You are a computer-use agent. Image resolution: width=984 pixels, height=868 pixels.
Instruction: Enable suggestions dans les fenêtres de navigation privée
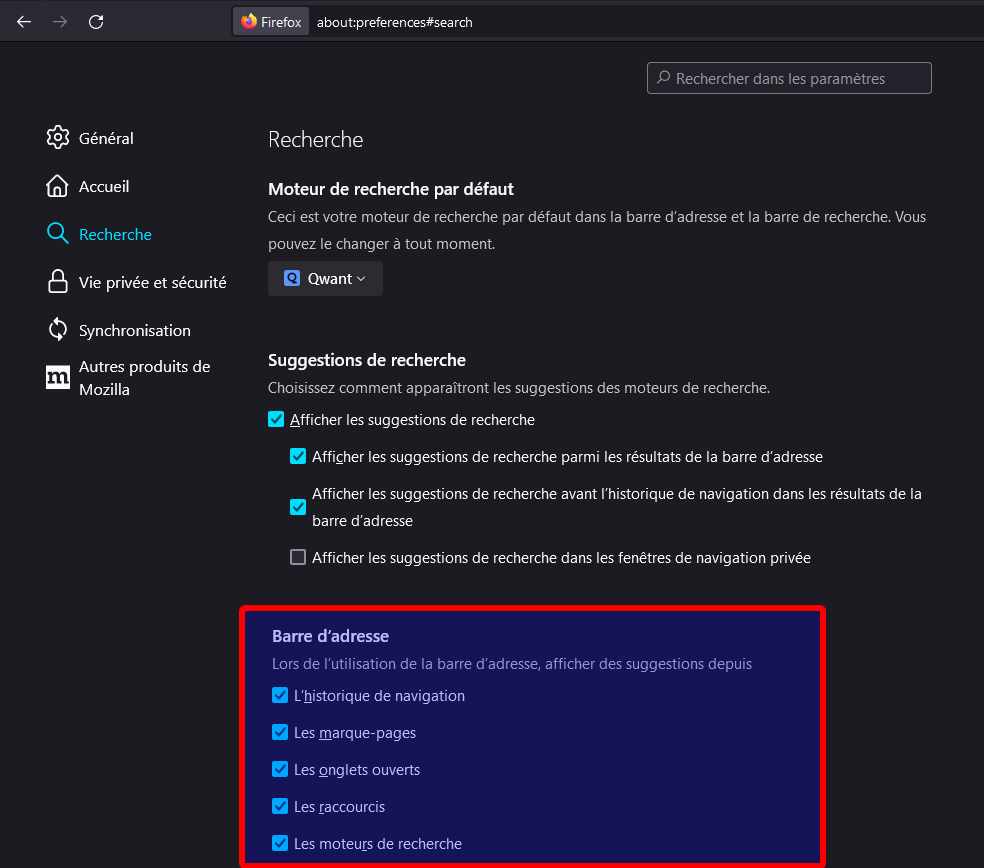pyautogui.click(x=298, y=557)
